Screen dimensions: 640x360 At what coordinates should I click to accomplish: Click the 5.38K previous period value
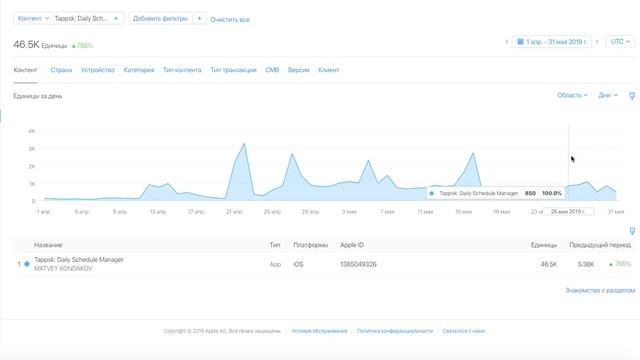586,264
